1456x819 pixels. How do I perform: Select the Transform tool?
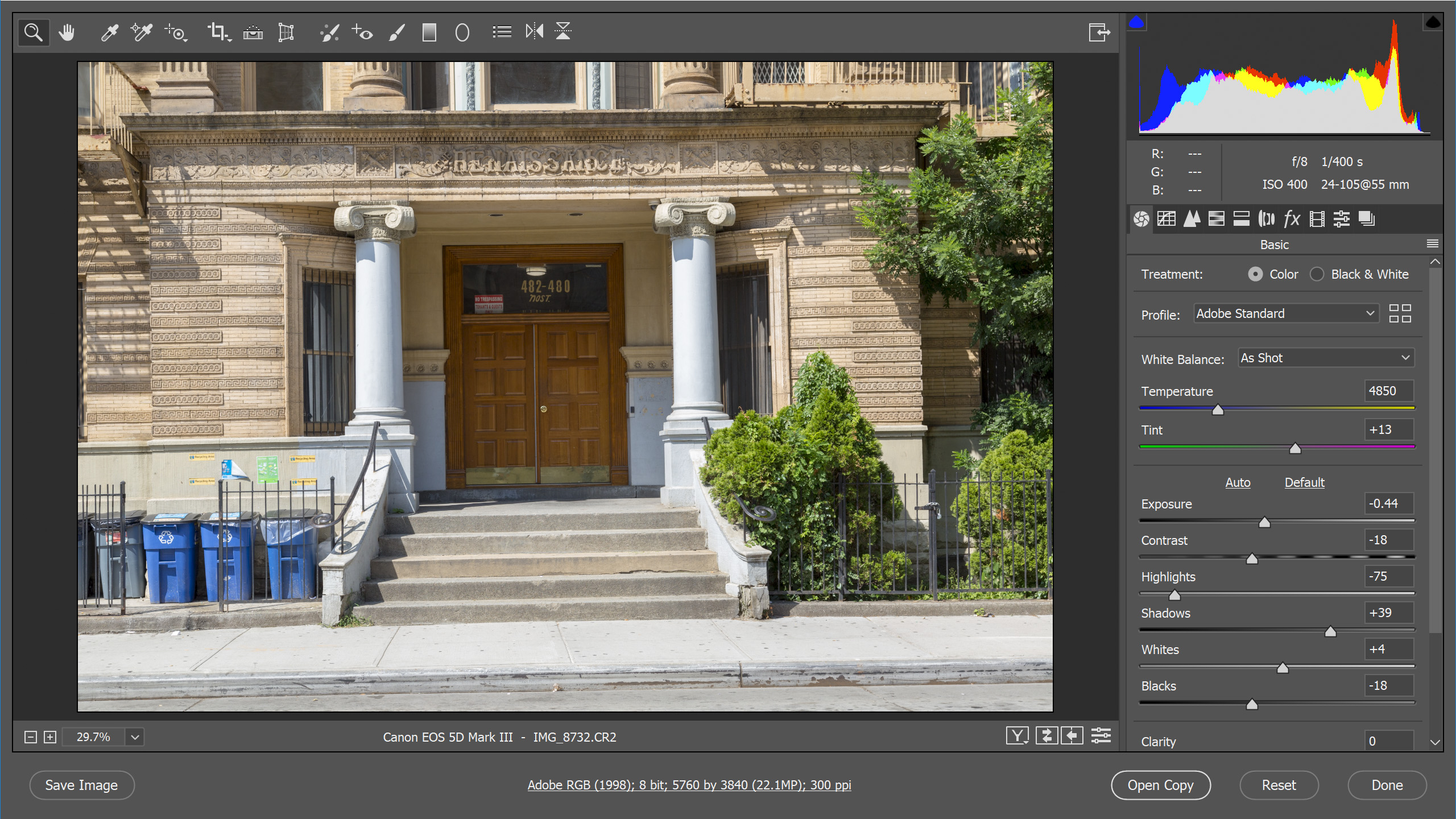286,32
